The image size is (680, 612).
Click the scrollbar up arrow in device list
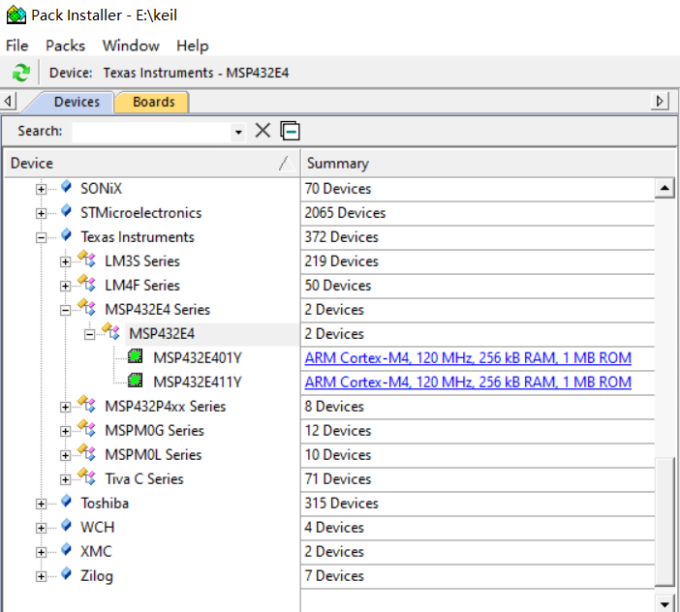coord(663,188)
